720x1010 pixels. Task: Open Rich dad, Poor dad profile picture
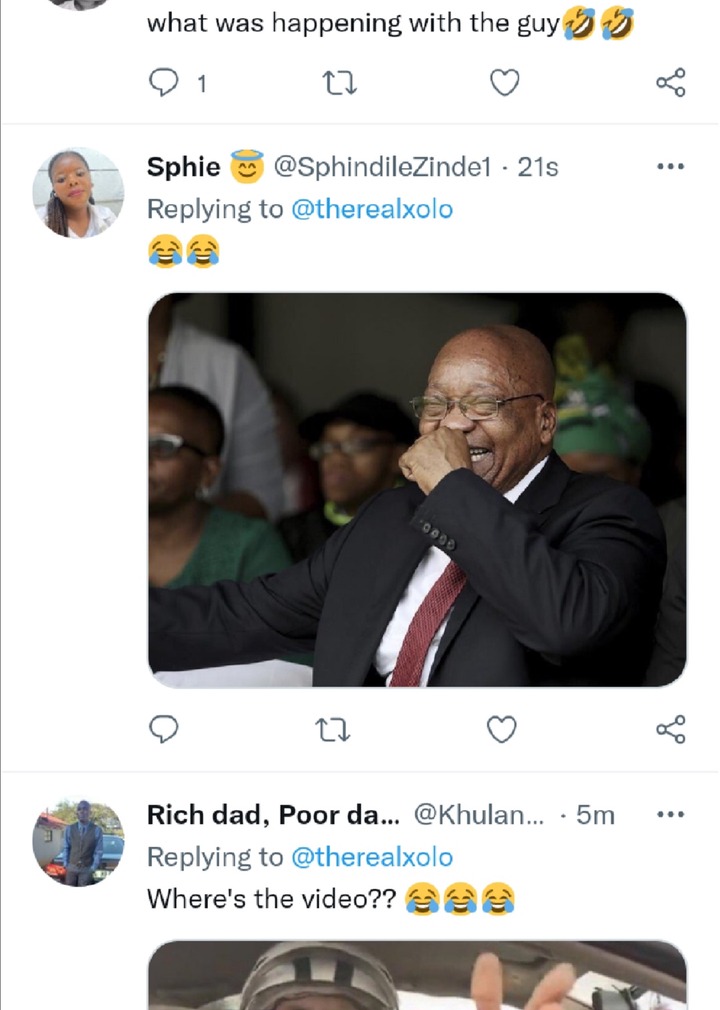click(x=78, y=841)
